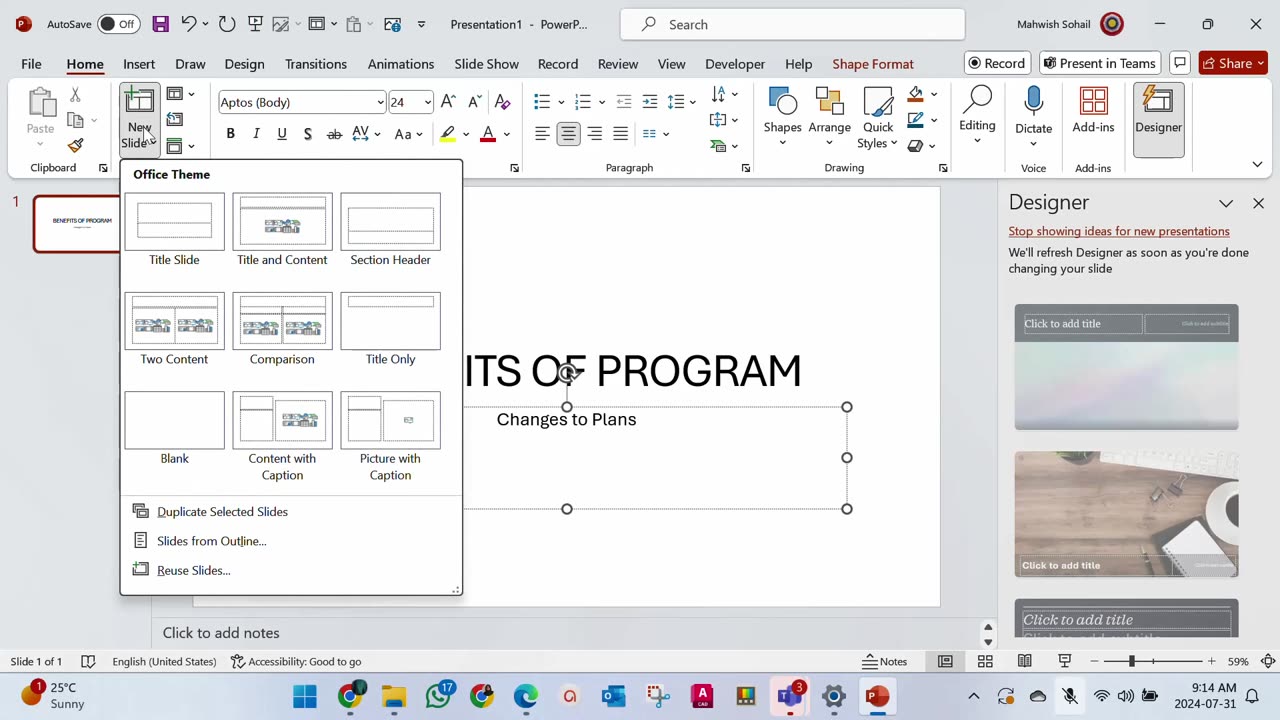Click the Share button
The height and width of the screenshot is (720, 1280).
[x=1233, y=63]
